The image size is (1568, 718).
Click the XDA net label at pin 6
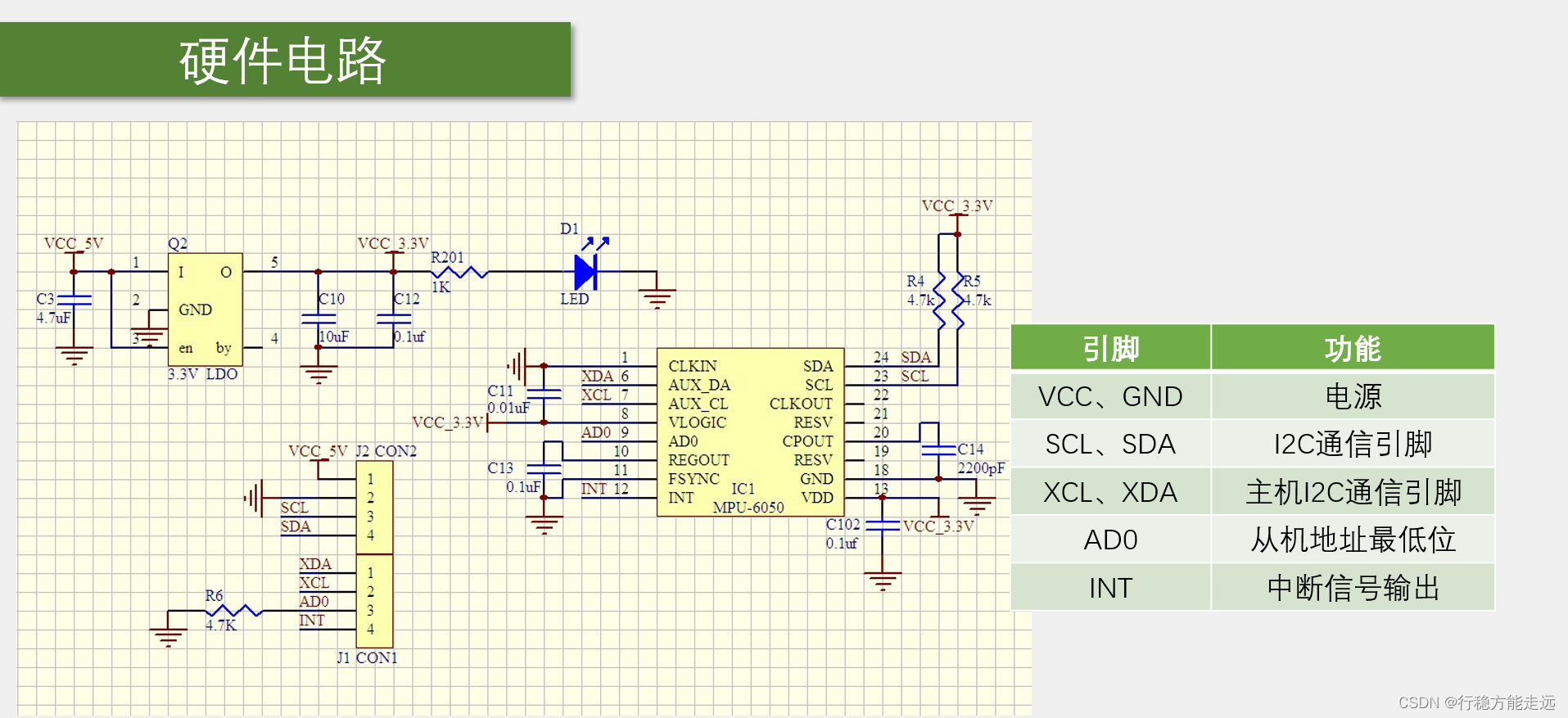597,377
